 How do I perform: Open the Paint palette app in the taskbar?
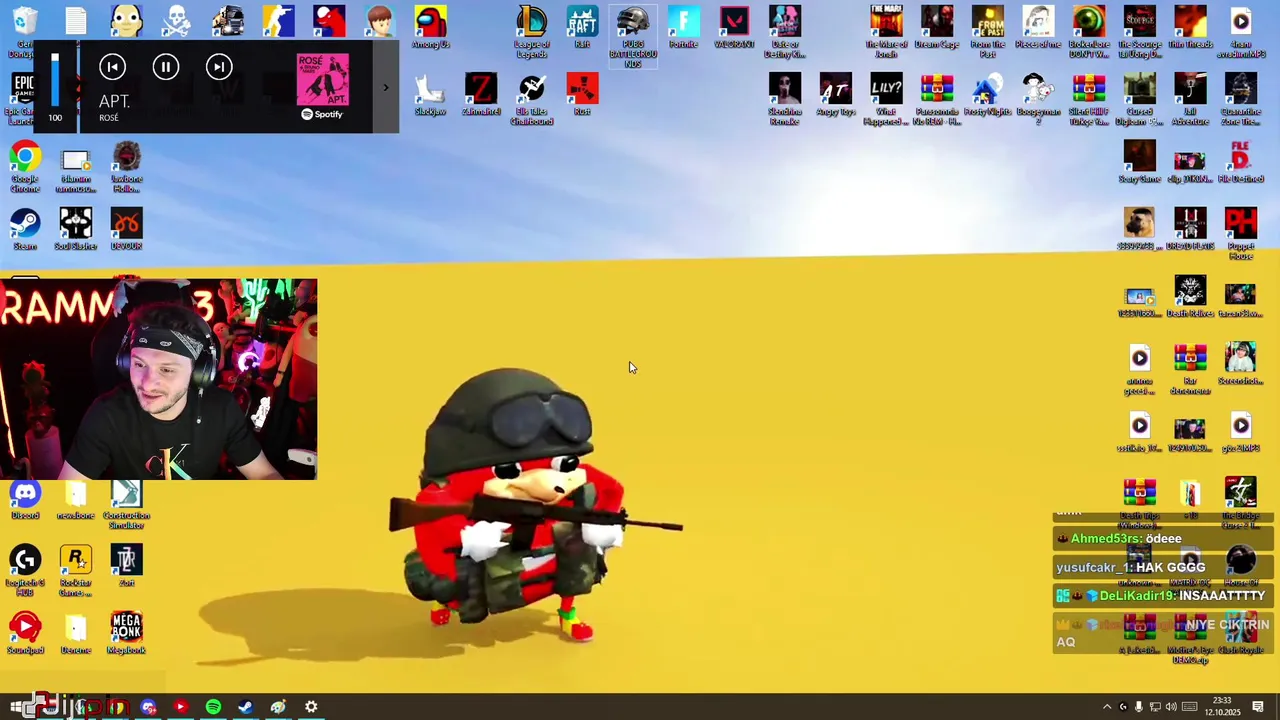[278, 707]
